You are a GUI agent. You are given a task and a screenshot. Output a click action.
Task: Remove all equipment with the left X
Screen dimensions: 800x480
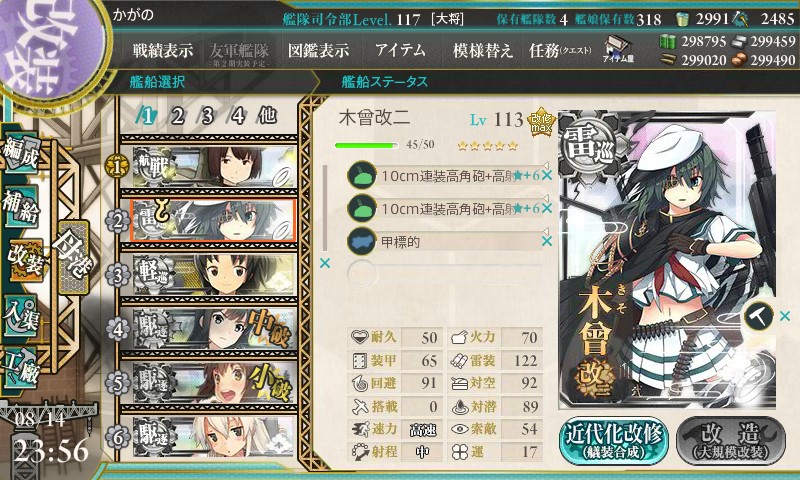tap(324, 263)
